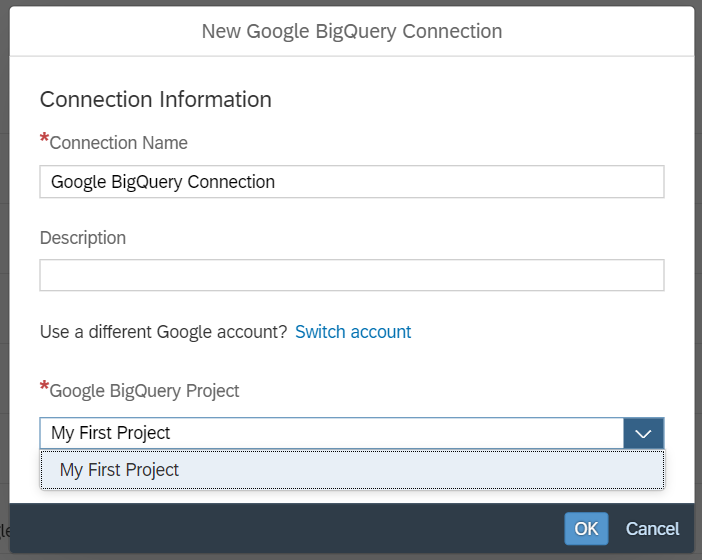Click the empty Description input field

click(x=352, y=275)
